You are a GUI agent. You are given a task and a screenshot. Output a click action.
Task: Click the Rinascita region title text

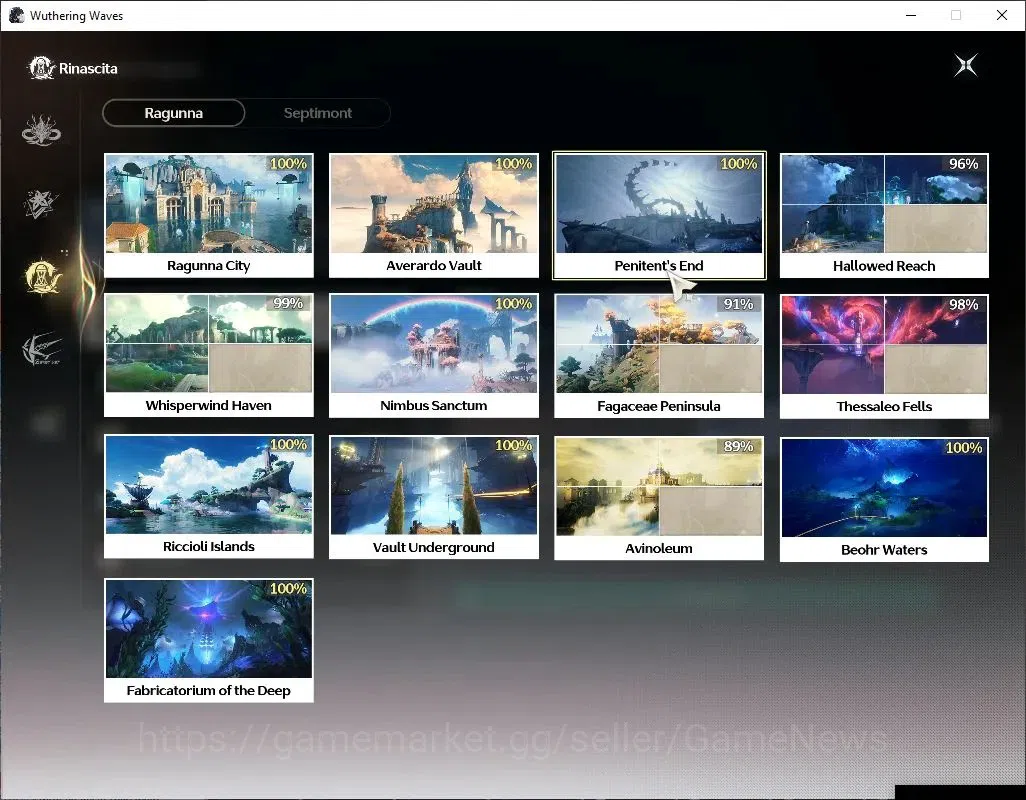(88, 68)
